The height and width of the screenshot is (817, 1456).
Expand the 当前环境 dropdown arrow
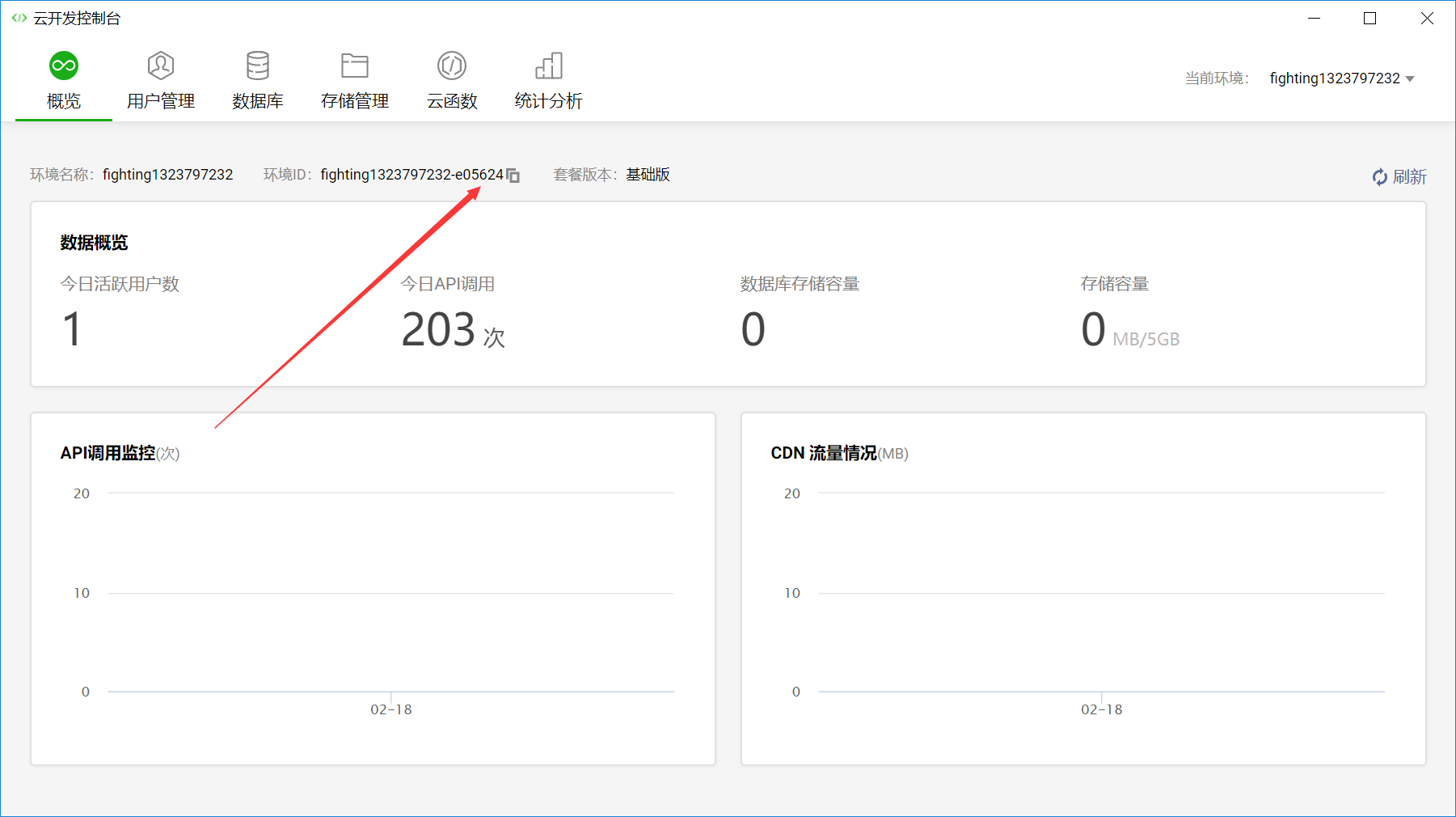pyautogui.click(x=1410, y=79)
